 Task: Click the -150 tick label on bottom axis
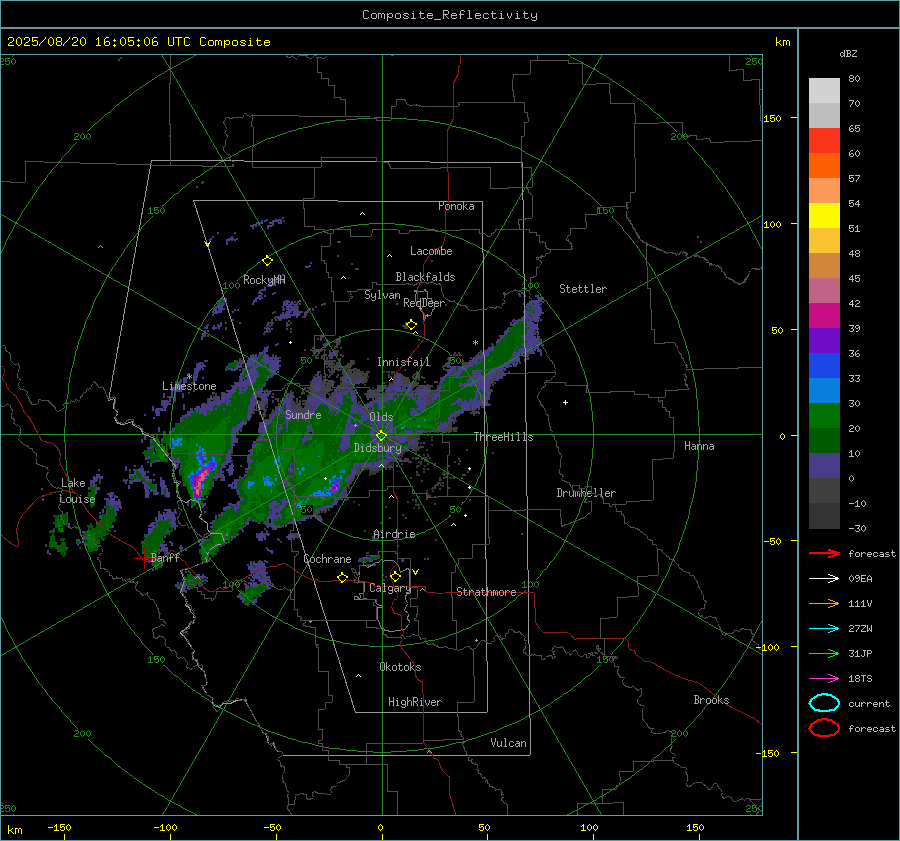coord(59,827)
